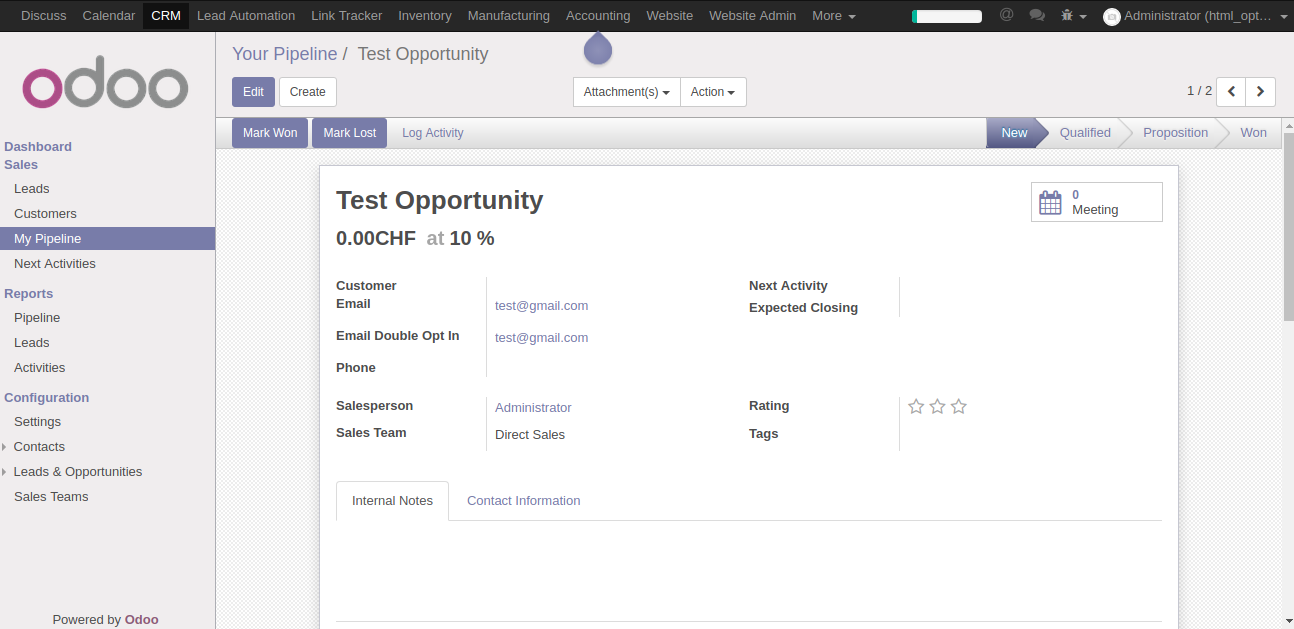Open the Inventory menu

coord(425,16)
